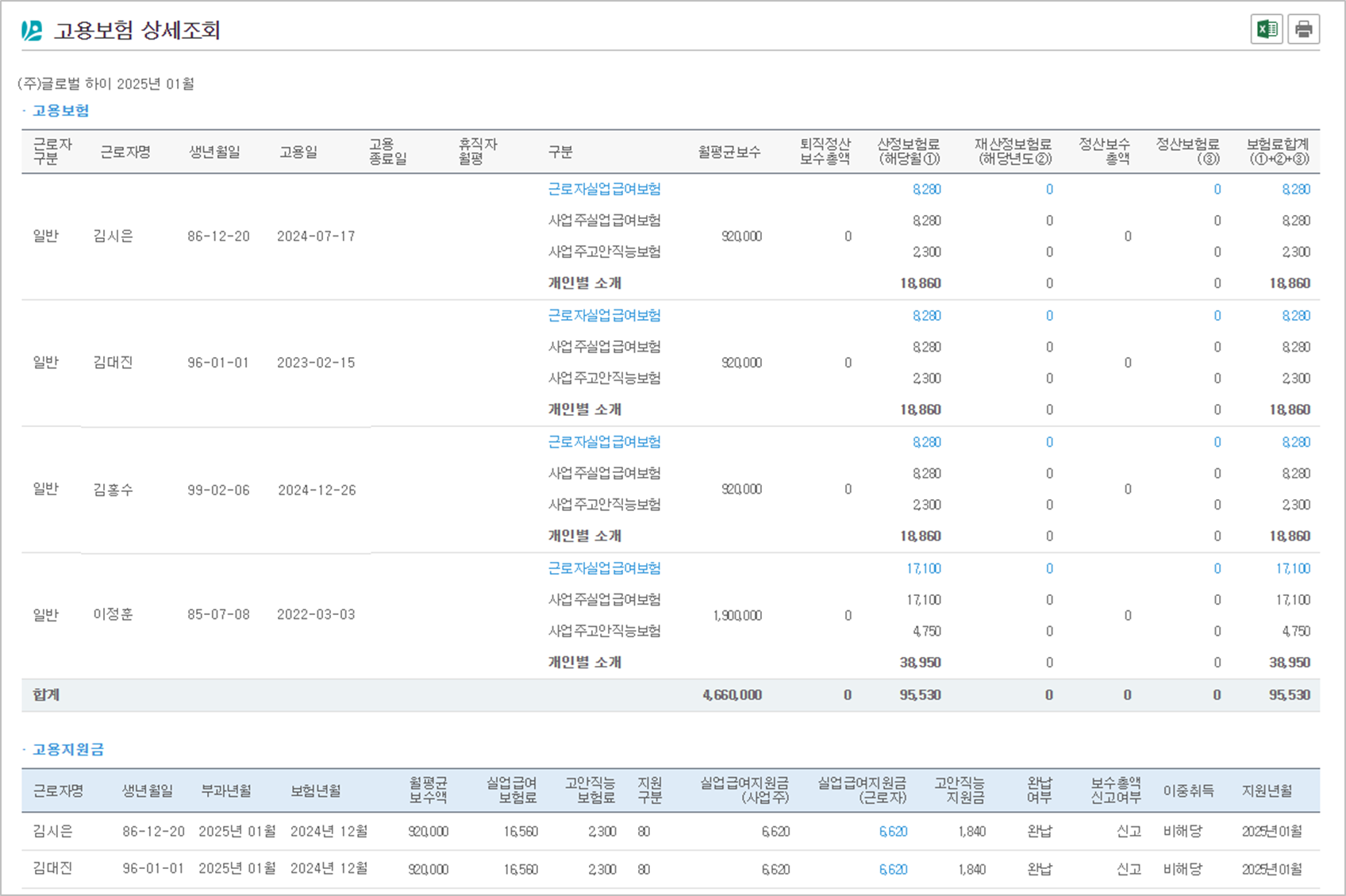Click the 보험년월 column header
The height and width of the screenshot is (896, 1346).
[x=316, y=790]
